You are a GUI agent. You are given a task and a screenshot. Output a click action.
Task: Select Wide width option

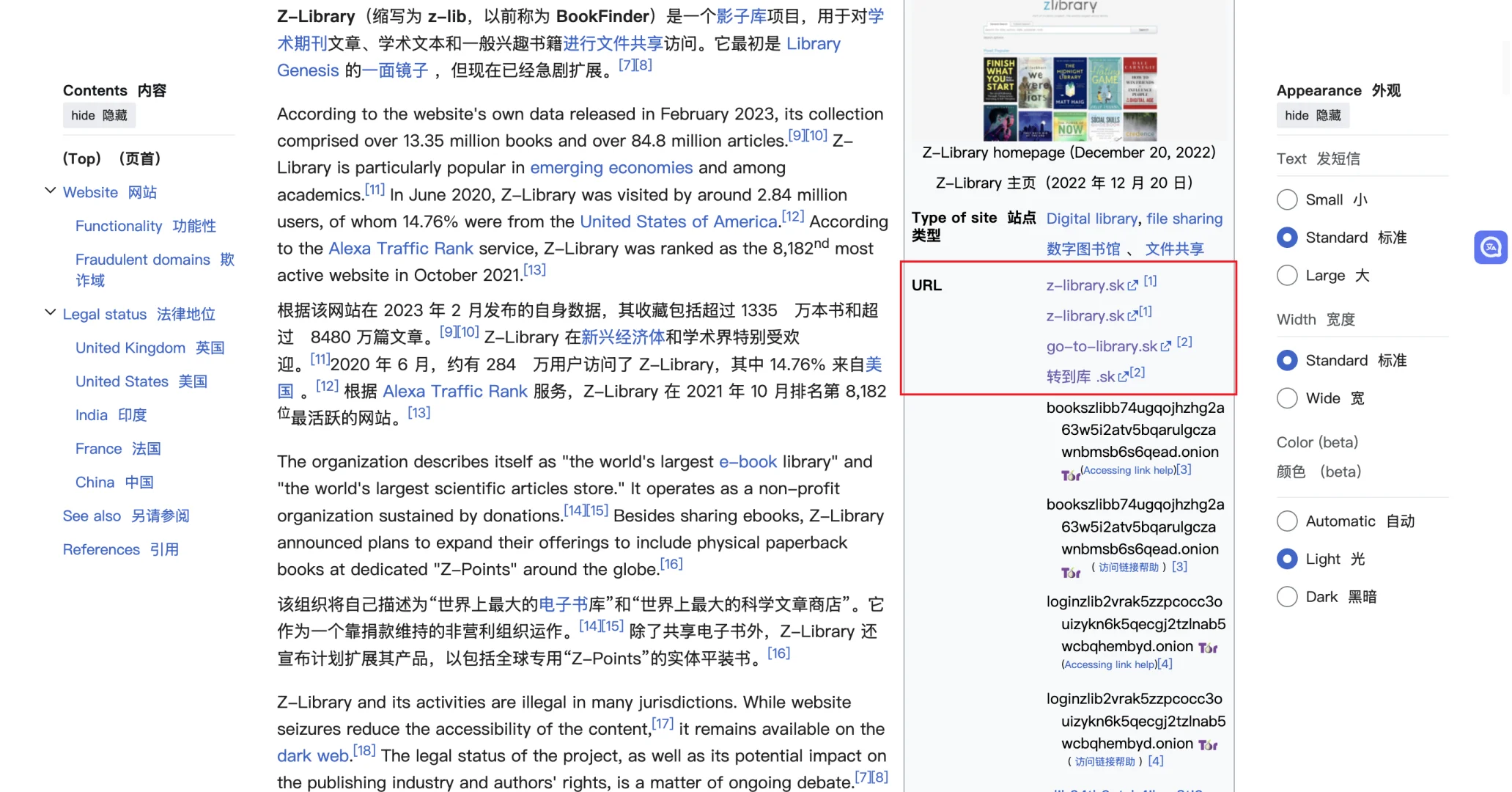click(x=1287, y=398)
